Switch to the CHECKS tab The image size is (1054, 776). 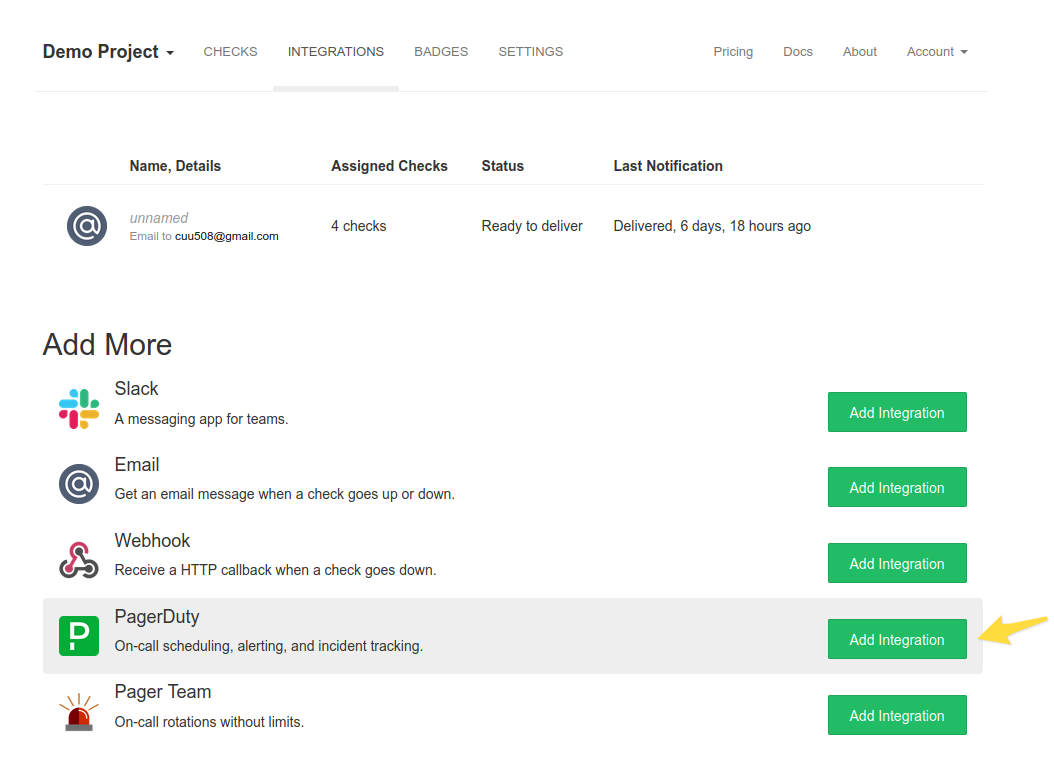point(230,51)
